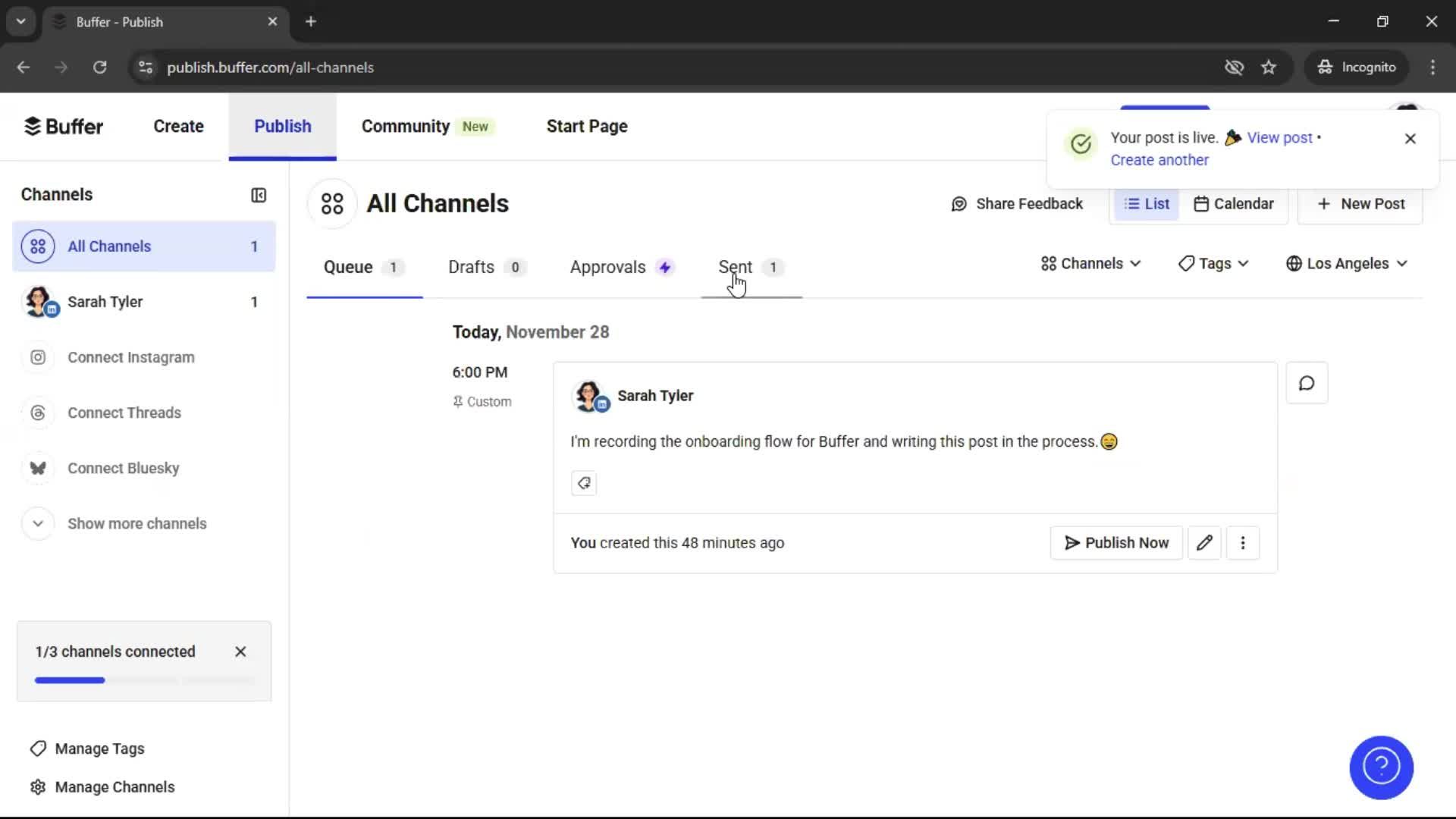Edit the post with the pencil icon
The image size is (1456, 819).
pyautogui.click(x=1204, y=542)
